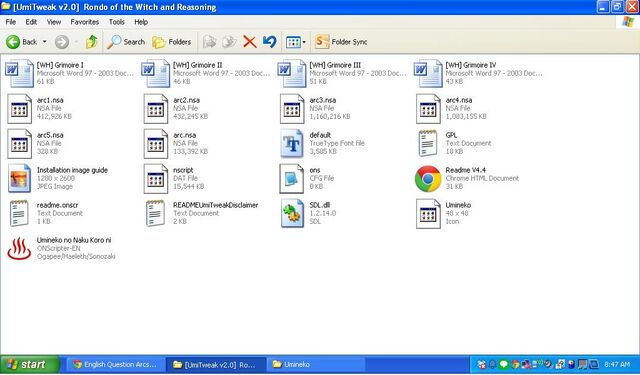Switch to Umineko folder taskbar button
This screenshot has width=640, height=375.
tap(316, 364)
